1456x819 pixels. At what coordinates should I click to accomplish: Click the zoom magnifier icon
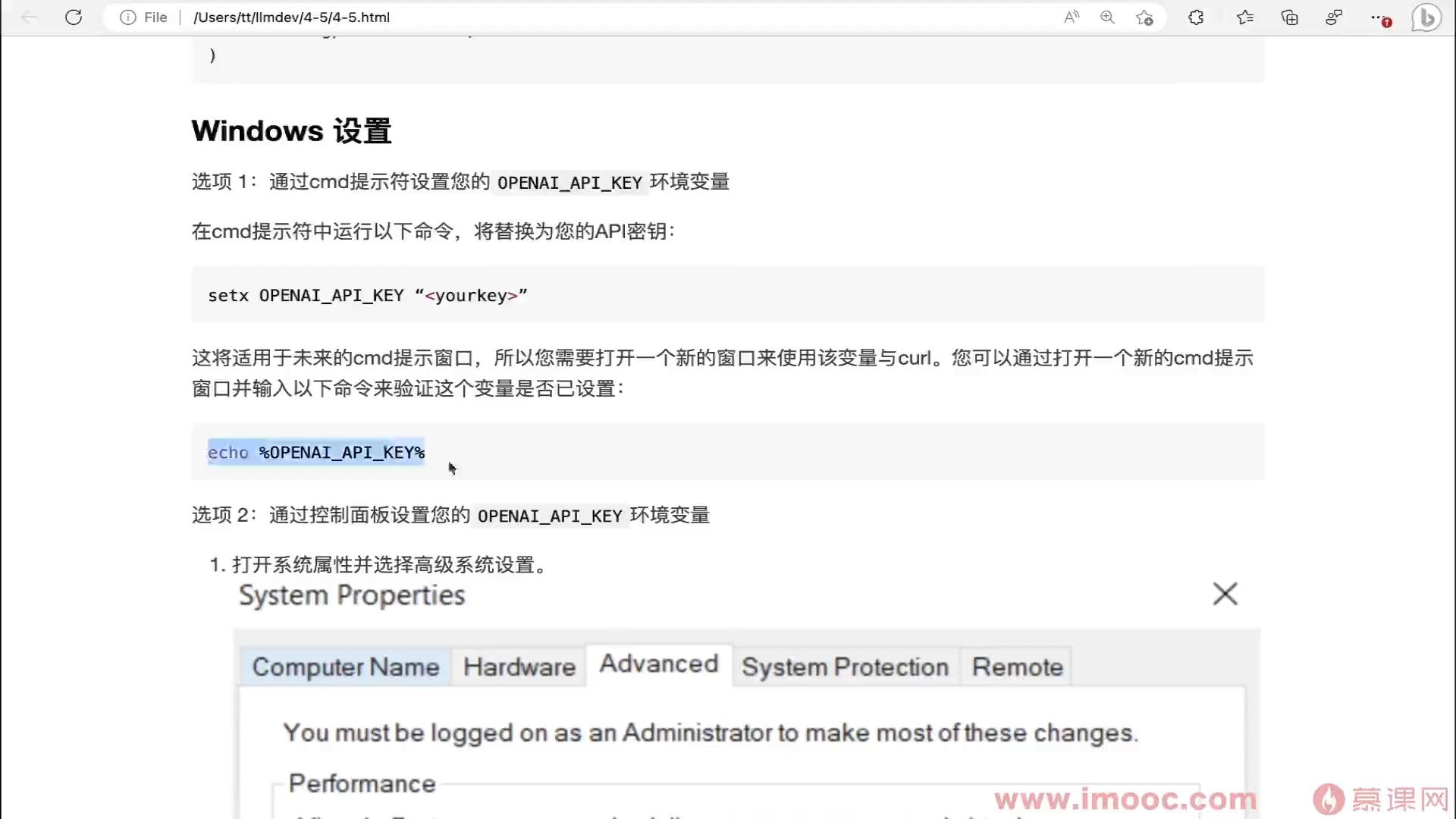point(1107,17)
